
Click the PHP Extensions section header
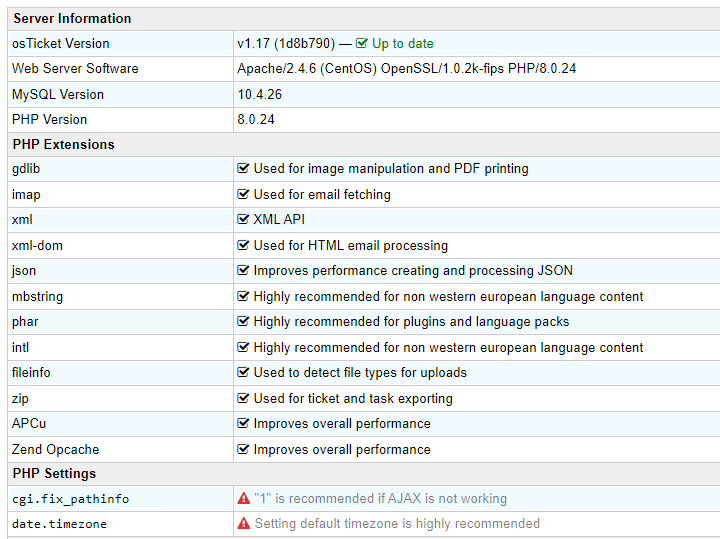pyautogui.click(x=64, y=144)
